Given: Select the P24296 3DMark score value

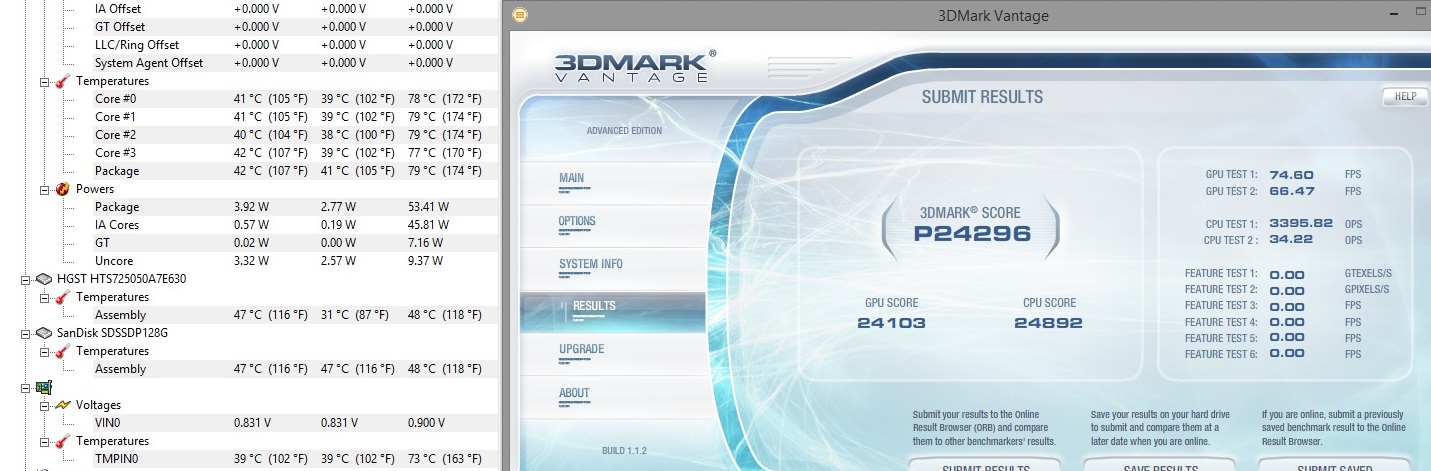Looking at the screenshot, I should click(x=972, y=234).
